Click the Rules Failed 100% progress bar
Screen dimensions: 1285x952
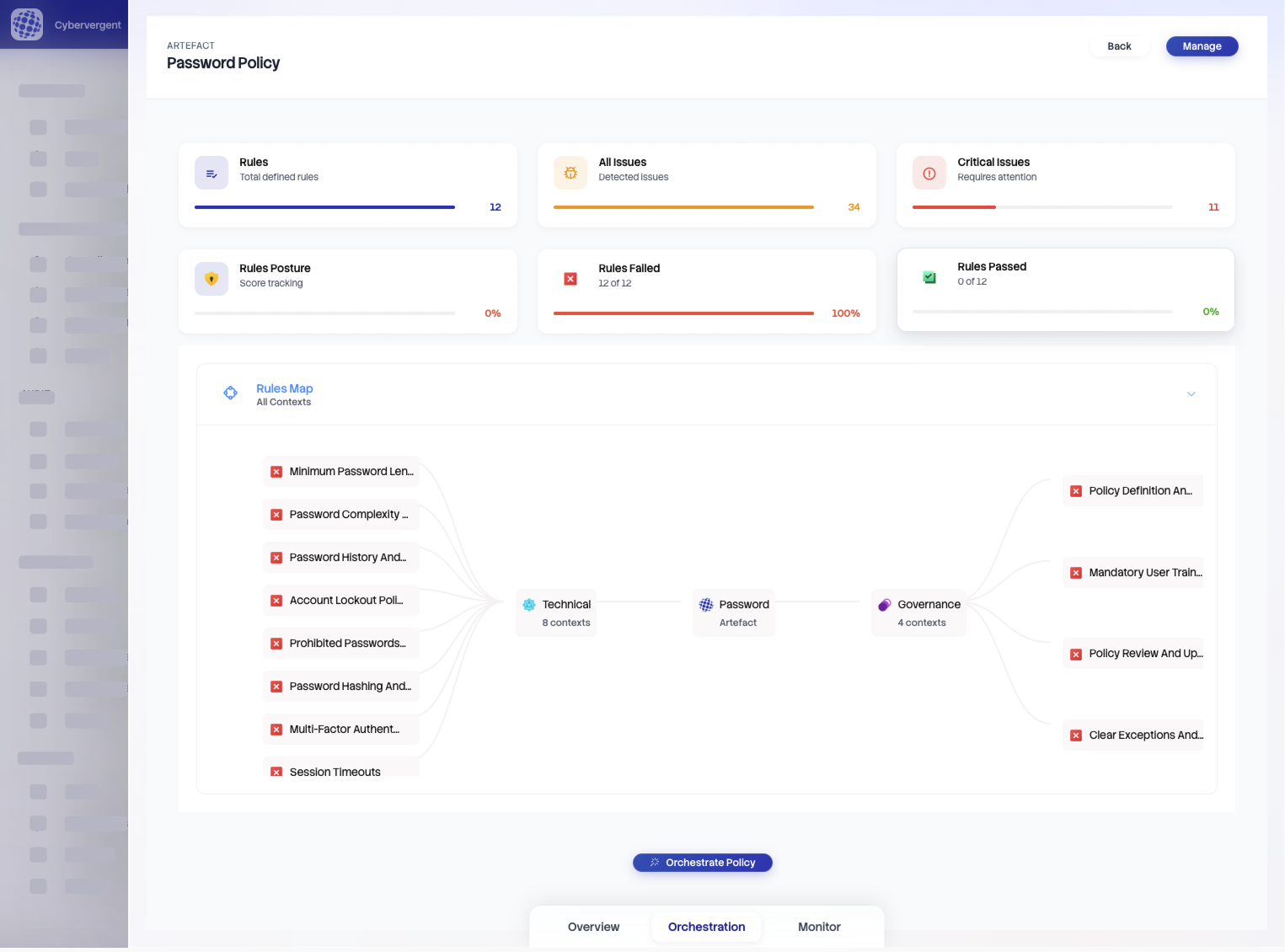click(683, 313)
